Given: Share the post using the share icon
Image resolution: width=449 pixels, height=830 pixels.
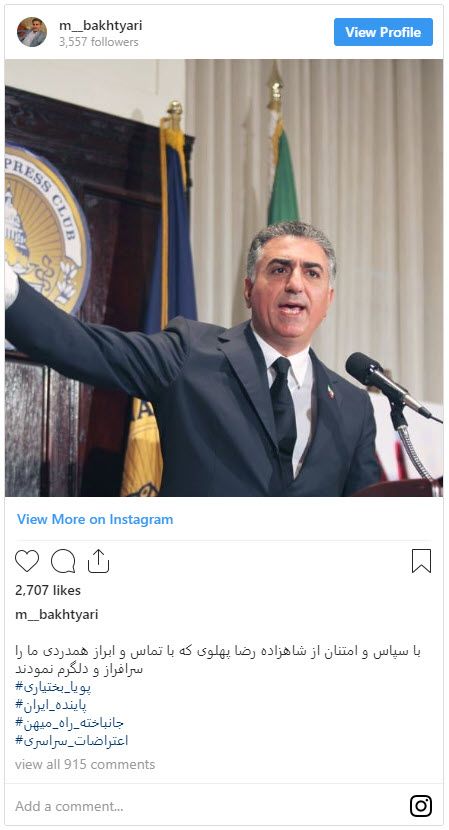Looking at the screenshot, I should coord(98,561).
